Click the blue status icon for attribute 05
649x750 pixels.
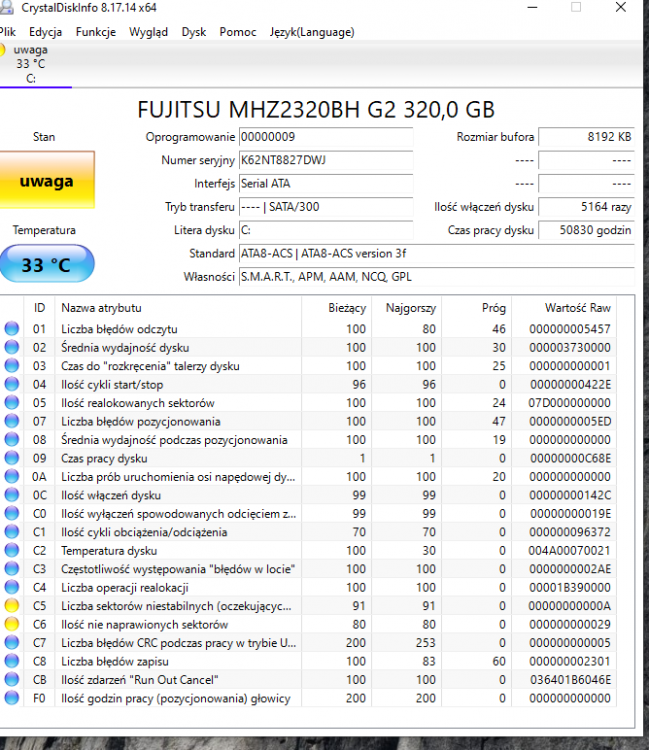[12, 403]
